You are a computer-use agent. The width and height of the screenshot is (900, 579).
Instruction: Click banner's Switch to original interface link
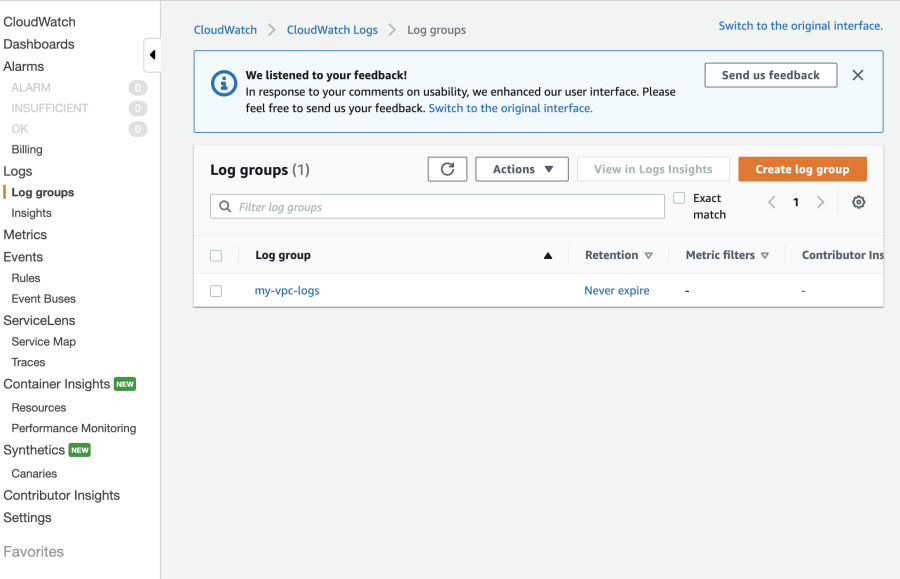(x=510, y=108)
